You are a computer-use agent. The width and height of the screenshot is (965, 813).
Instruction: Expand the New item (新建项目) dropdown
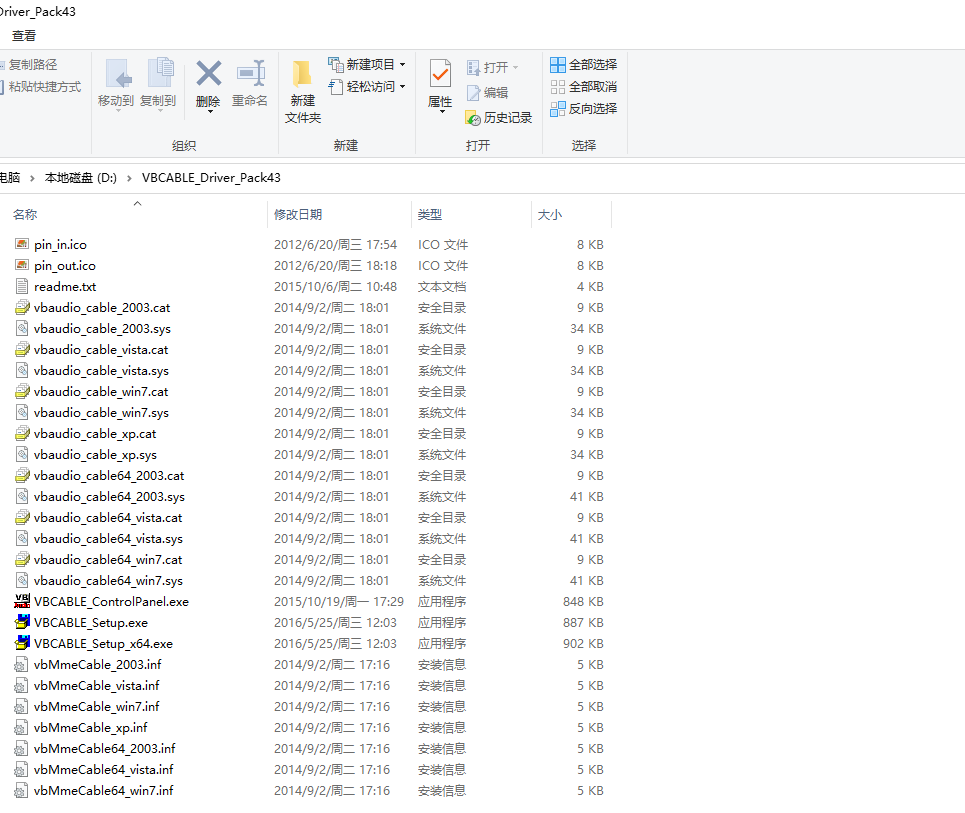coord(402,65)
